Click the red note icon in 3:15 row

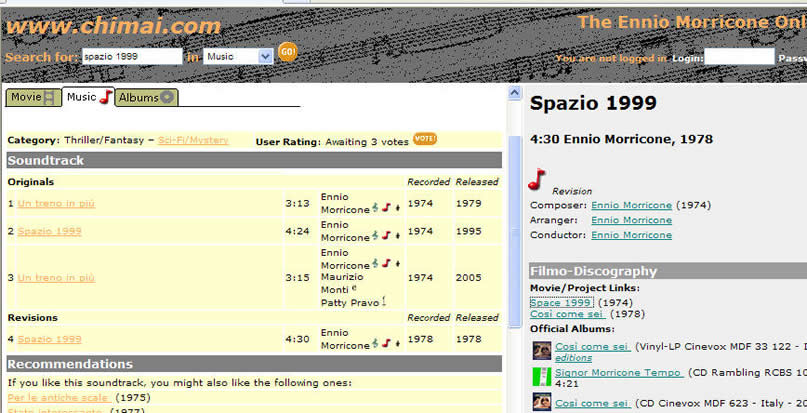coord(386,263)
